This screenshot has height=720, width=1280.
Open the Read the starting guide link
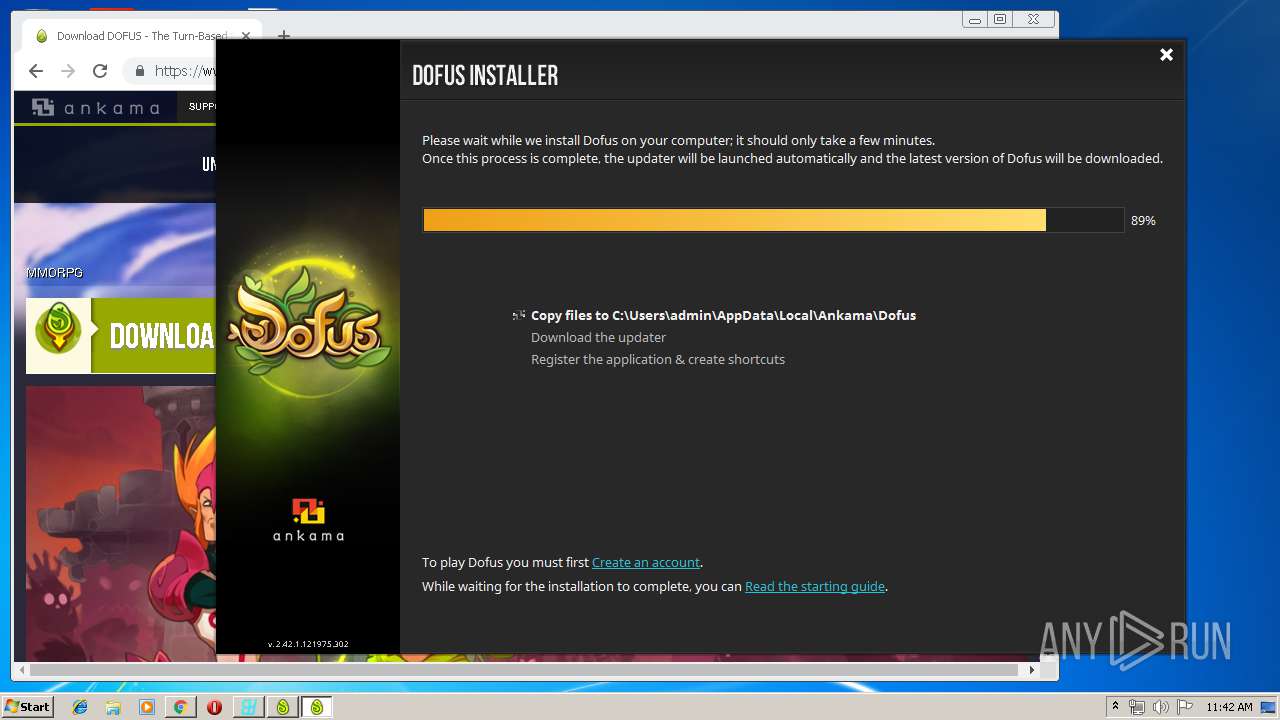[x=815, y=586]
